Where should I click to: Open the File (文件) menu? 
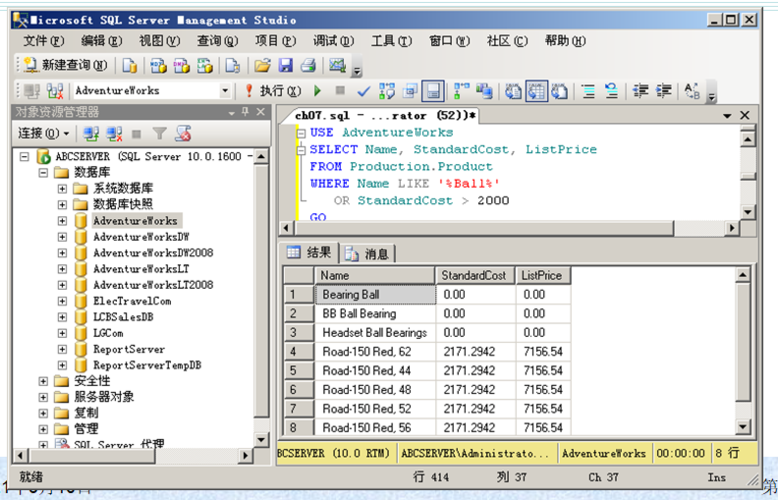pos(44,41)
